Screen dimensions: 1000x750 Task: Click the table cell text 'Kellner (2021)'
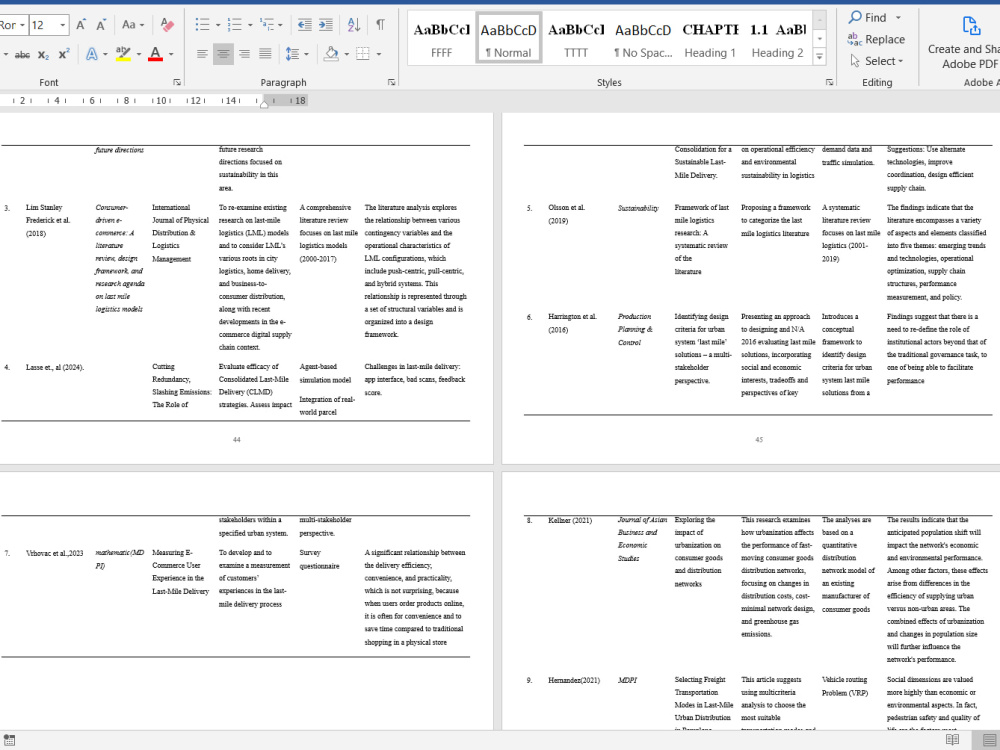tap(570, 520)
